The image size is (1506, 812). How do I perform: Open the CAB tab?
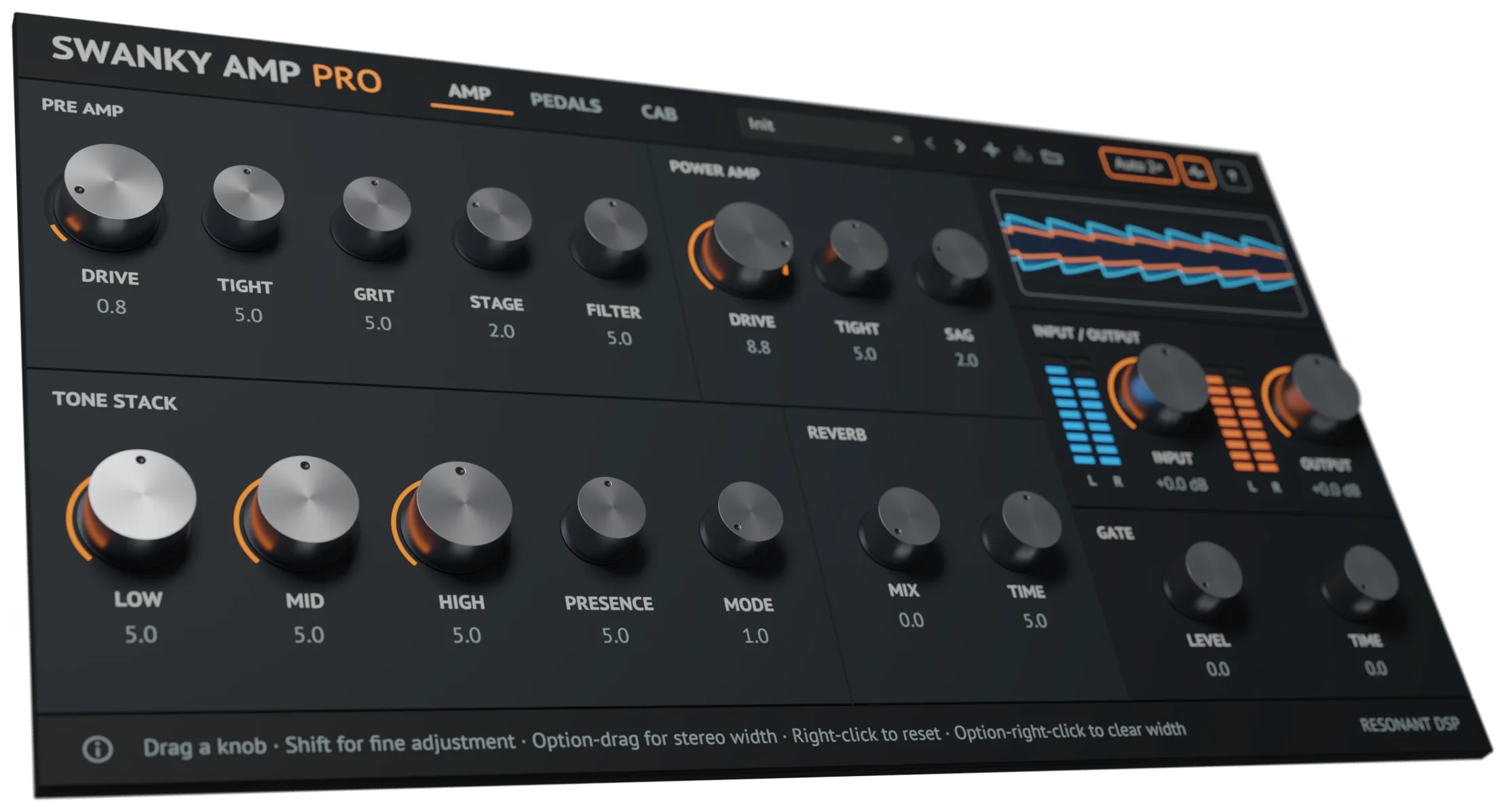(x=659, y=112)
